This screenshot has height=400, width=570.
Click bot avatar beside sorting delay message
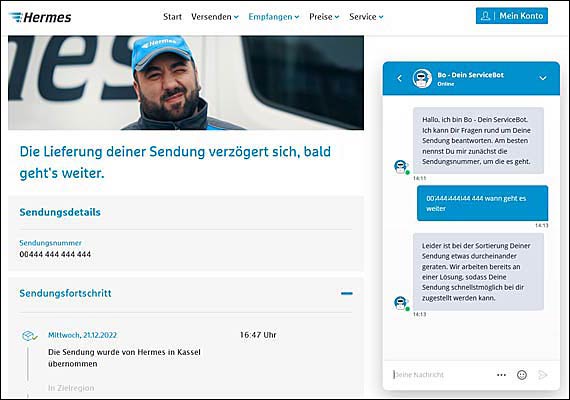click(x=401, y=303)
